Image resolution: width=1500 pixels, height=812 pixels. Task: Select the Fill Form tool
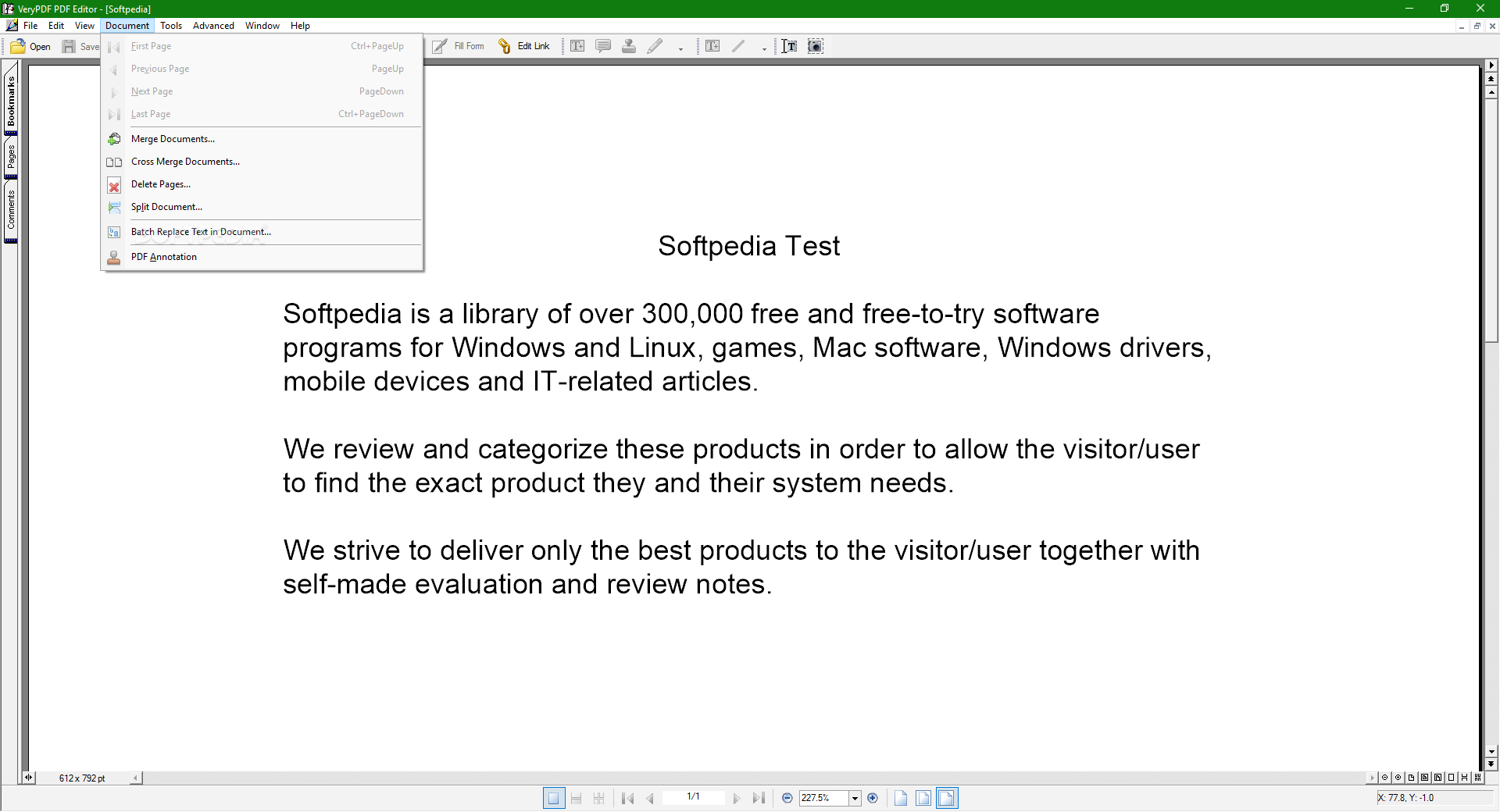click(x=459, y=47)
